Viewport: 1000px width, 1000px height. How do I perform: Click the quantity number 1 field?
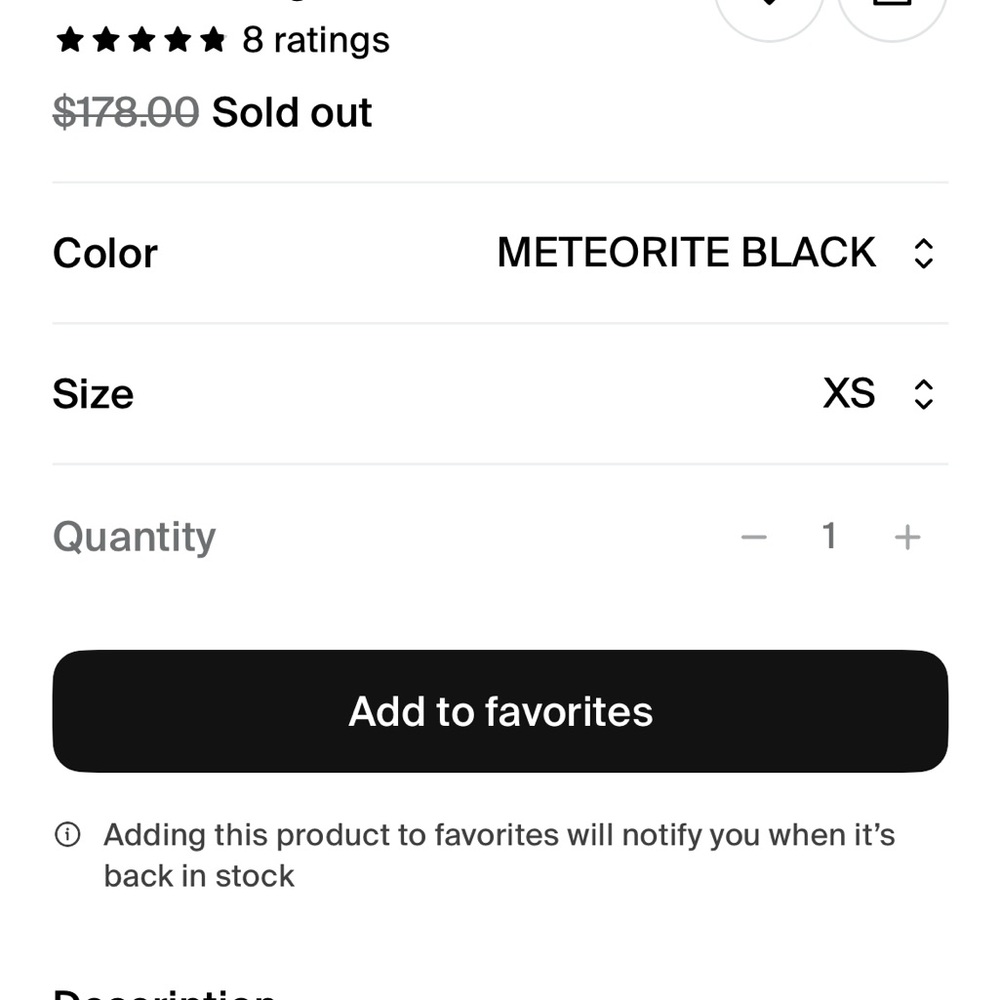click(828, 536)
